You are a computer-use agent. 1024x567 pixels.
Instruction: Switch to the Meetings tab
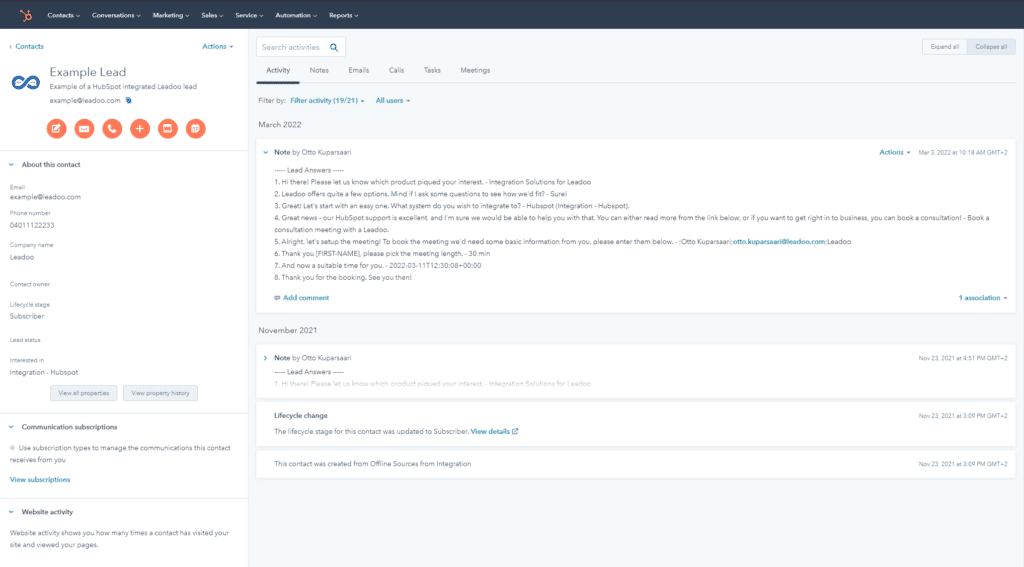click(475, 71)
